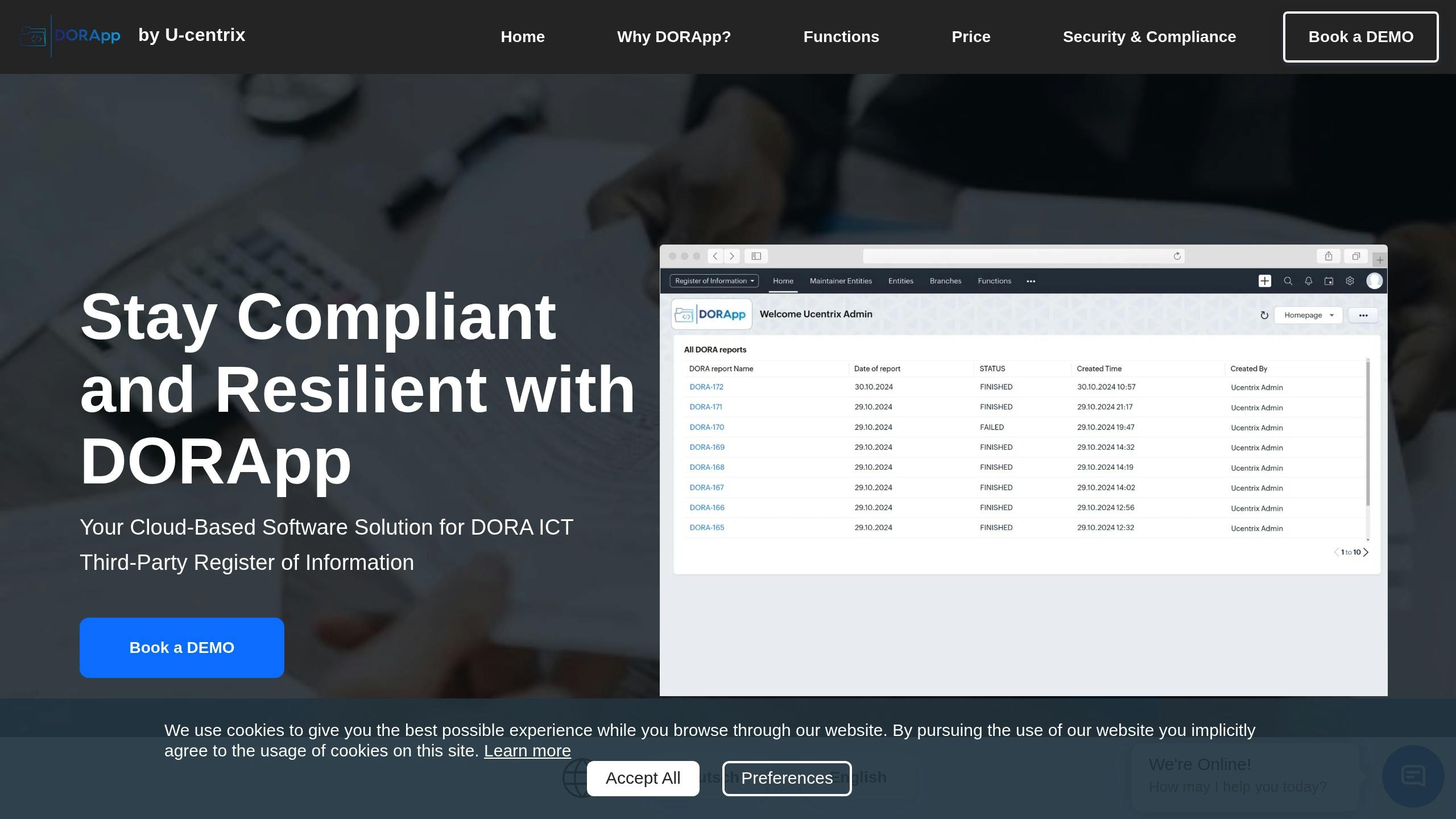
Task: Switch to the Maintainer Entities tab
Action: pyautogui.click(x=841, y=281)
